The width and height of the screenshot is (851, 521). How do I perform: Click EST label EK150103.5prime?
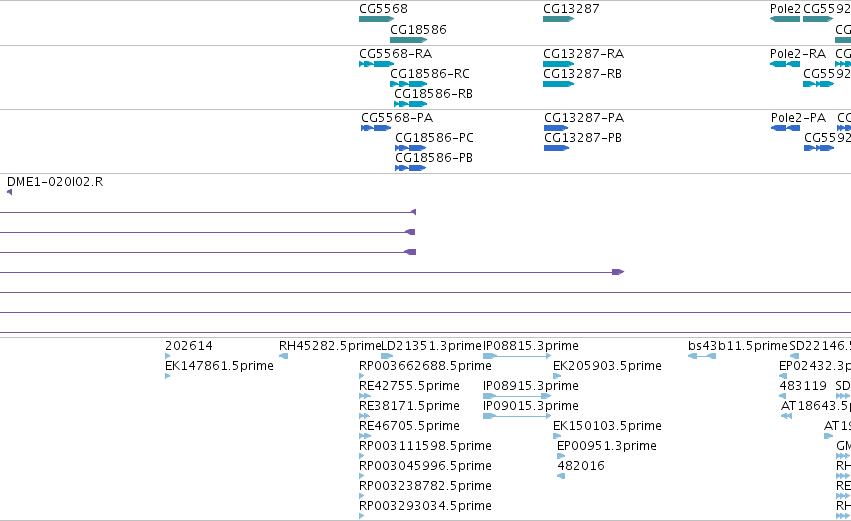point(607,426)
